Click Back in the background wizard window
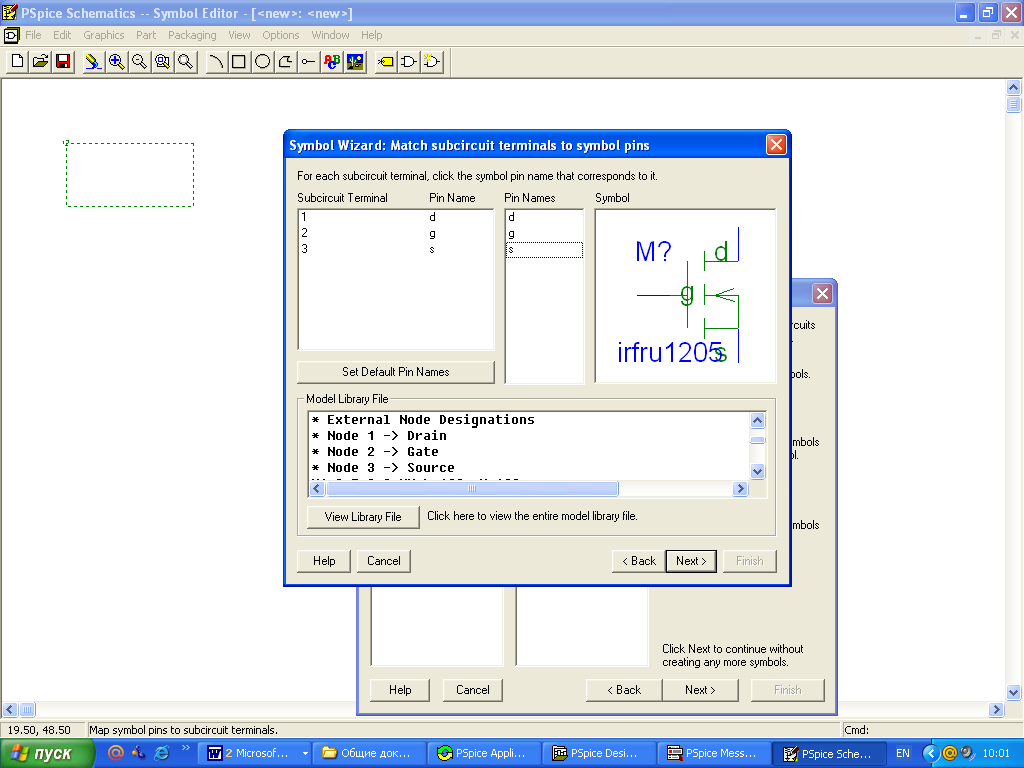The width and height of the screenshot is (1024, 768). pyautogui.click(x=624, y=690)
